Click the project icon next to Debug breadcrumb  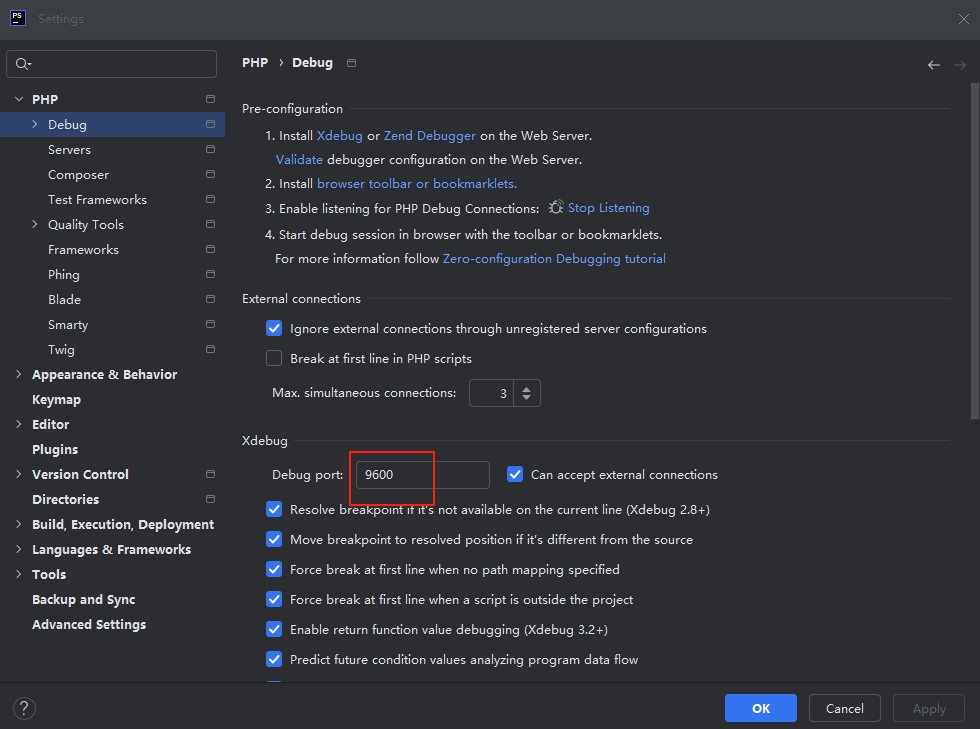[x=351, y=63]
